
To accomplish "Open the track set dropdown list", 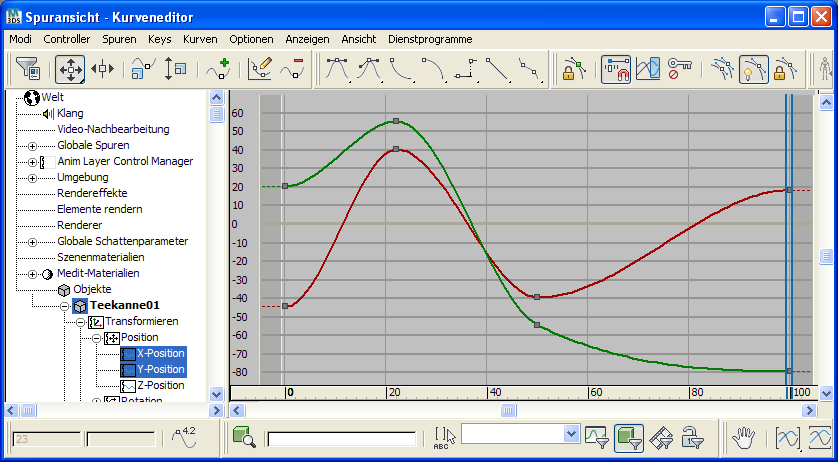I will 572,433.
